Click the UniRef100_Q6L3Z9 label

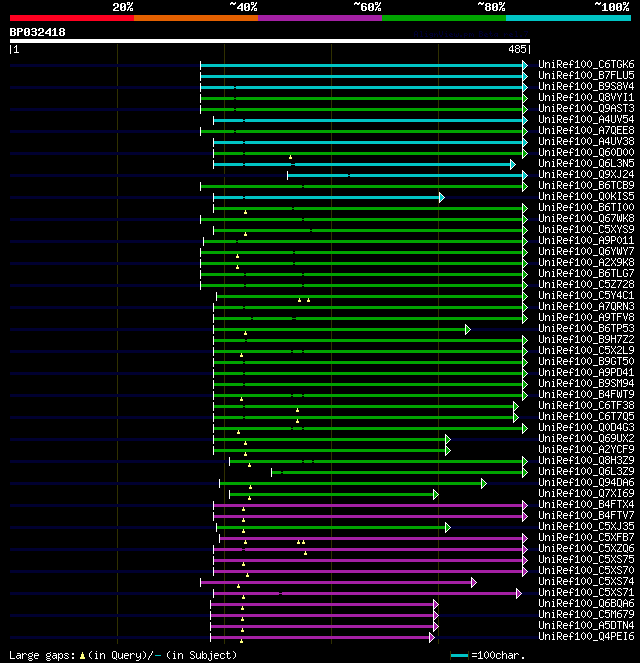coord(586,471)
